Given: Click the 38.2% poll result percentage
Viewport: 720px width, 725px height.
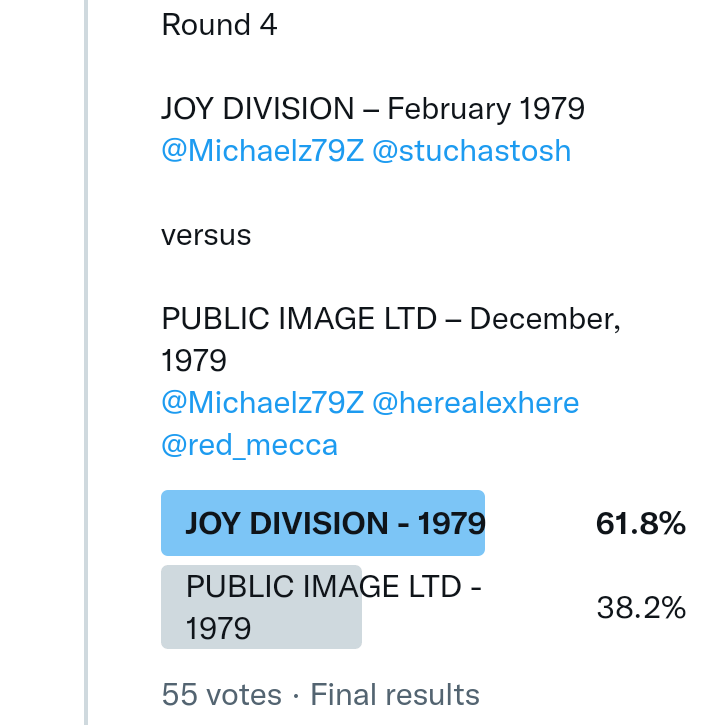Looking at the screenshot, I should [640, 607].
